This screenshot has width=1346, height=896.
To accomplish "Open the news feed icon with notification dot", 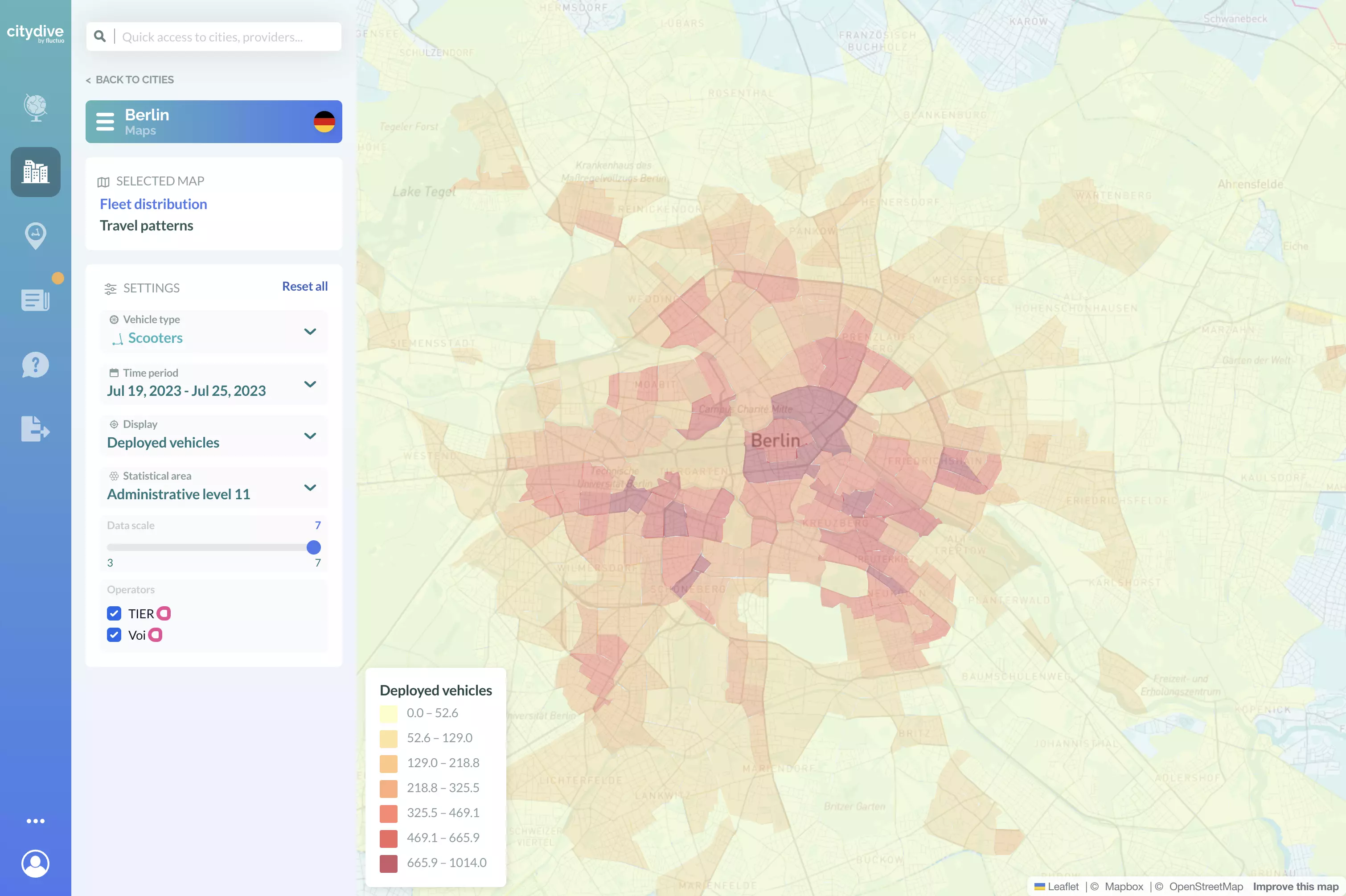I will (35, 300).
